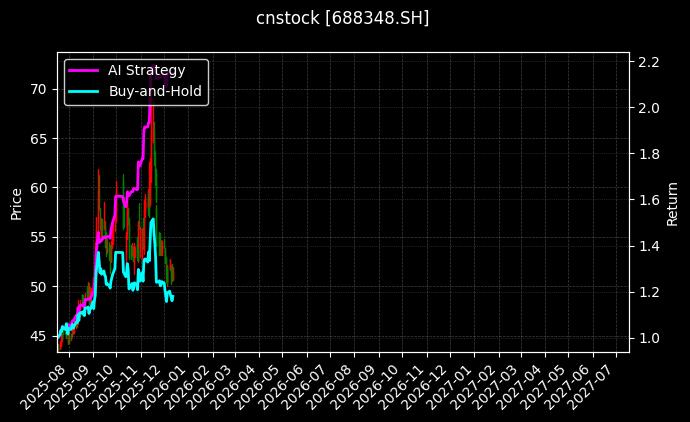Click the 55 price tick label
The width and height of the screenshot is (690, 422).
point(38,237)
